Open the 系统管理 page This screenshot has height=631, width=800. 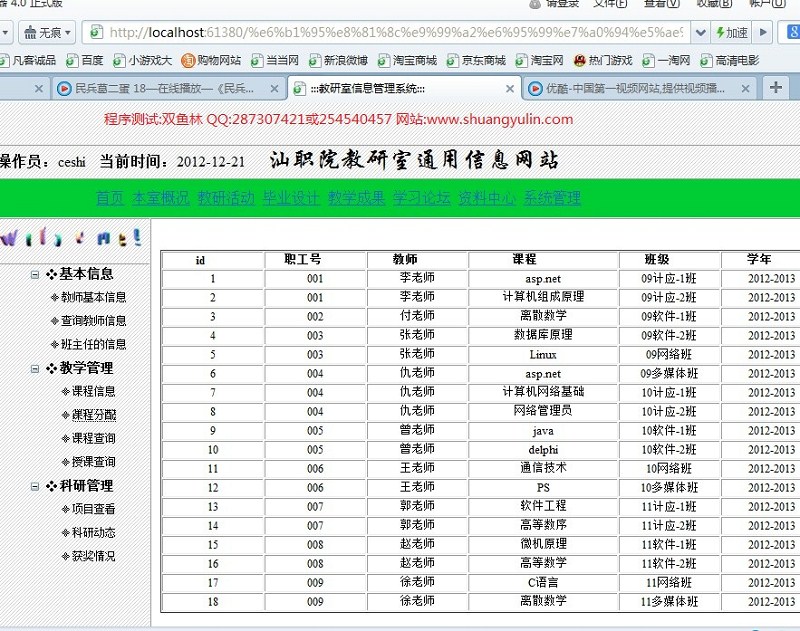[x=553, y=198]
